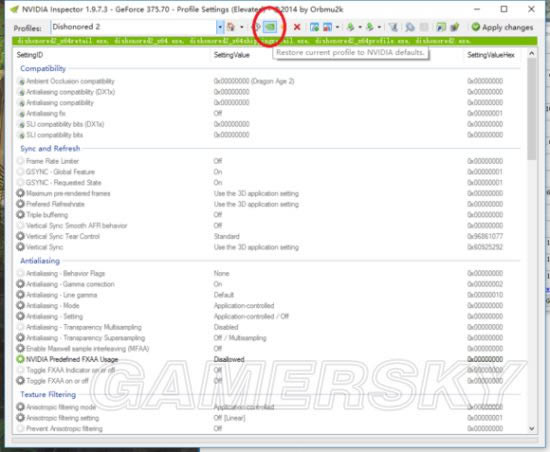Image resolution: width=550 pixels, height=452 pixels.
Task: Collapse the Compatibility section header
Action: (43, 68)
